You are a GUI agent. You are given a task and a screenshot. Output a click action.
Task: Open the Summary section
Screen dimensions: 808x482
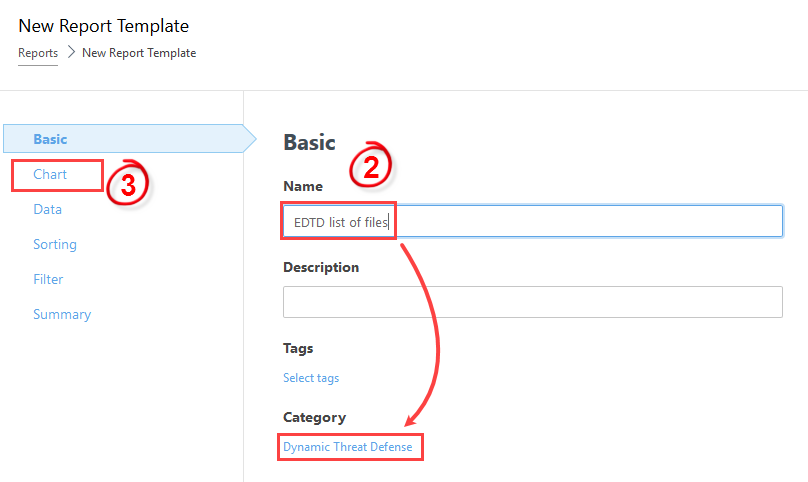[62, 314]
